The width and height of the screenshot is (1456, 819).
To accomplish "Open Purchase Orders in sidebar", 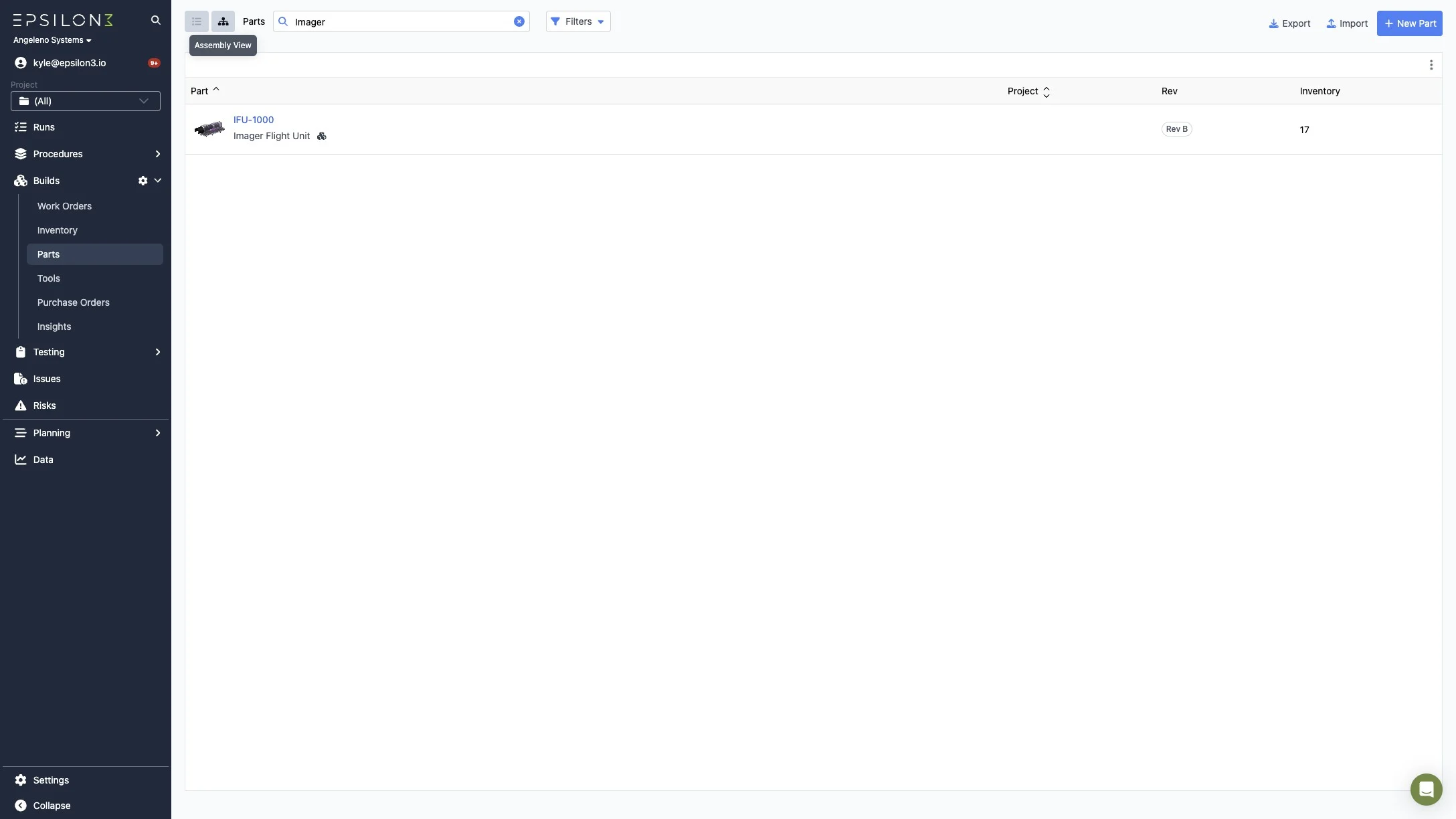I will pos(73,302).
